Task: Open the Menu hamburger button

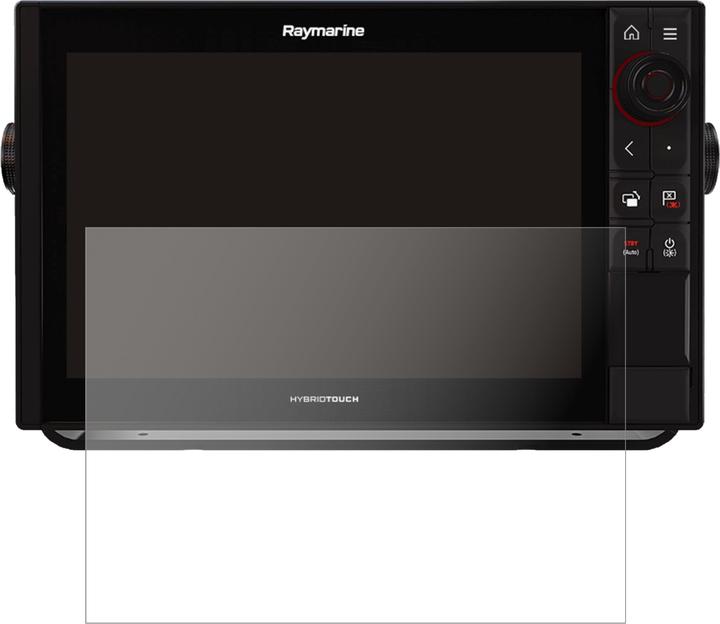Action: point(670,34)
